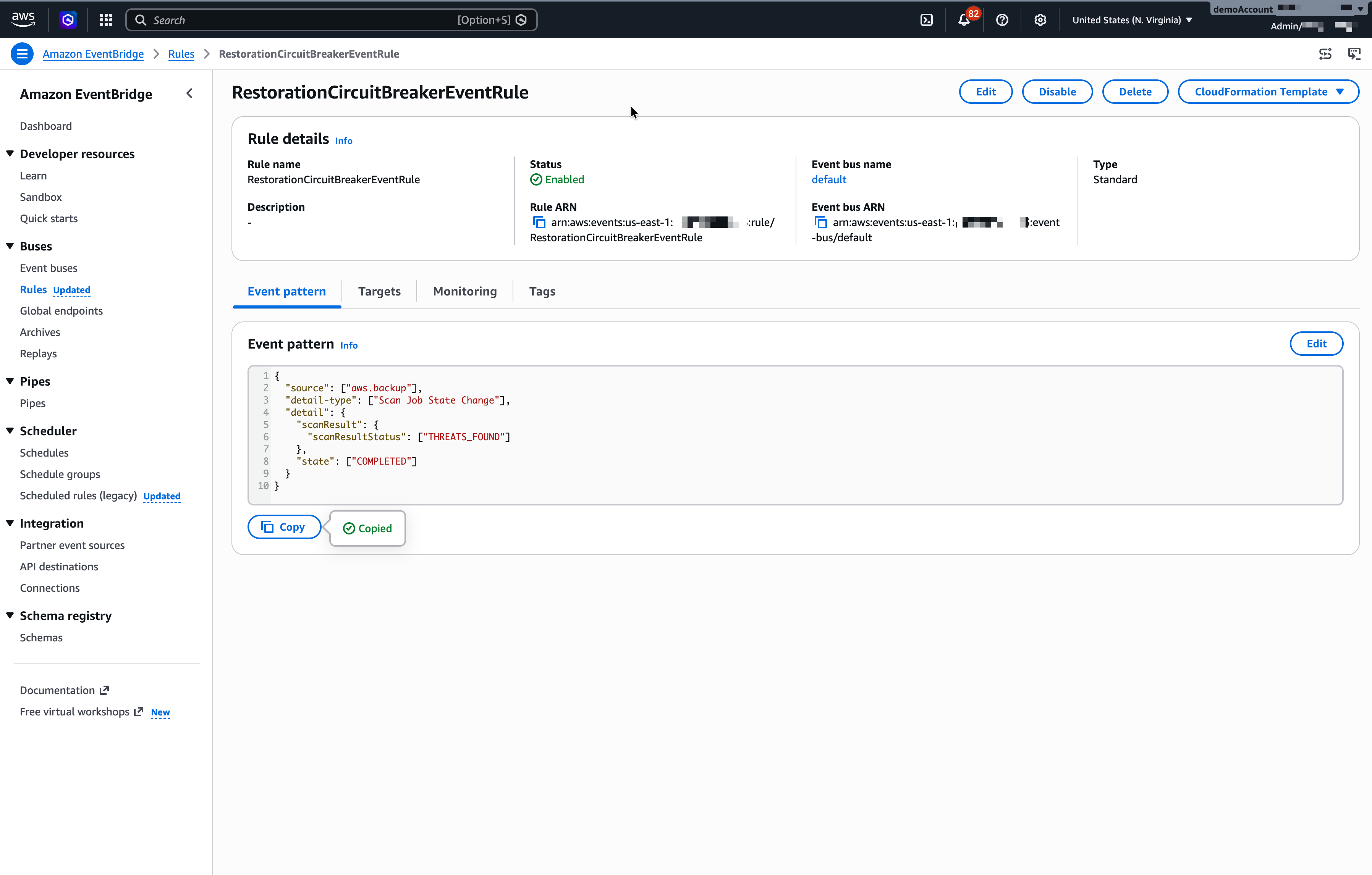Image resolution: width=1372 pixels, height=875 pixels.
Task: Open Archives in sidebar
Action: point(40,333)
